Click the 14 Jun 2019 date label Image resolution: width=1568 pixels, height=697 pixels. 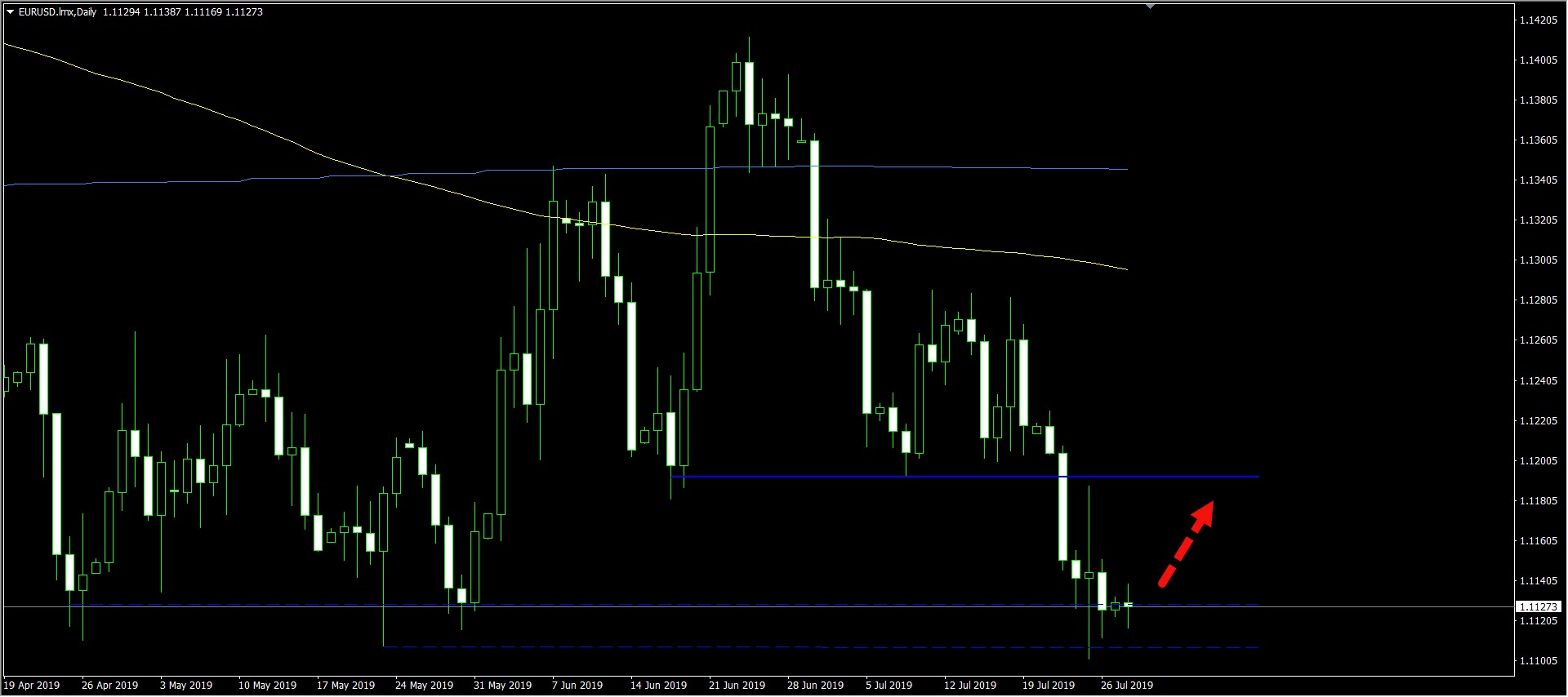[658, 686]
